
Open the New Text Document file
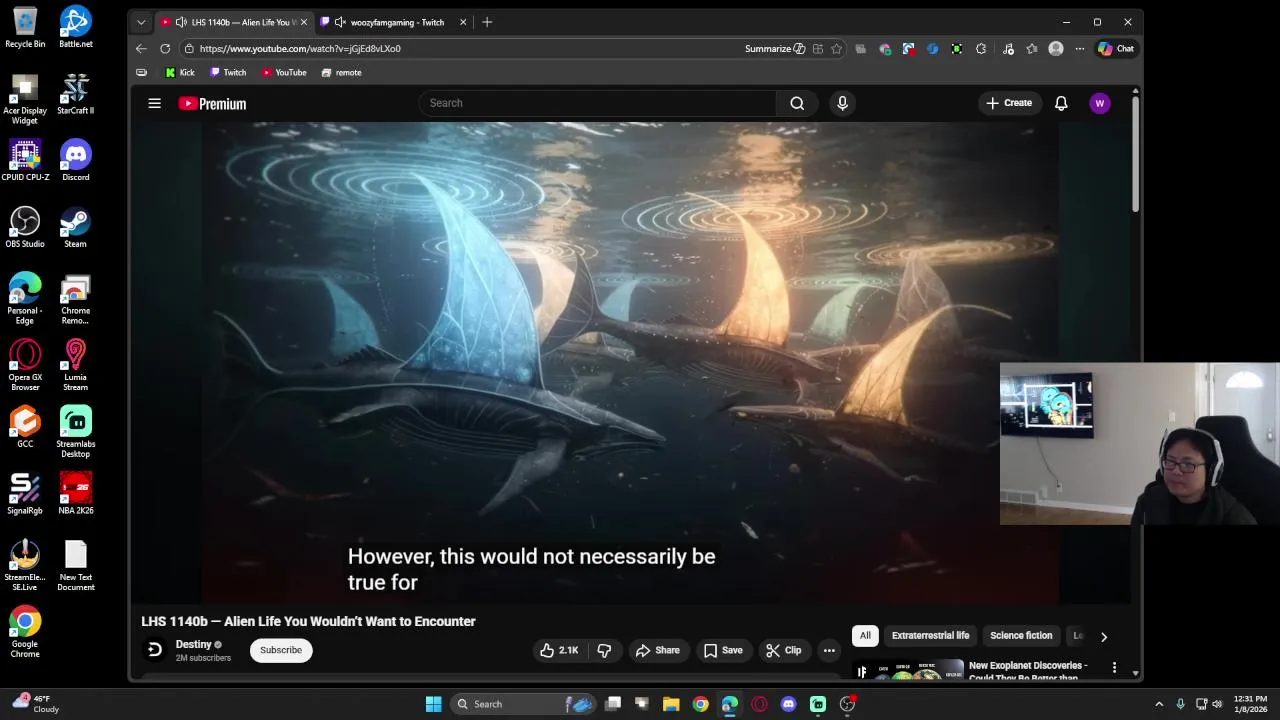coord(75,565)
